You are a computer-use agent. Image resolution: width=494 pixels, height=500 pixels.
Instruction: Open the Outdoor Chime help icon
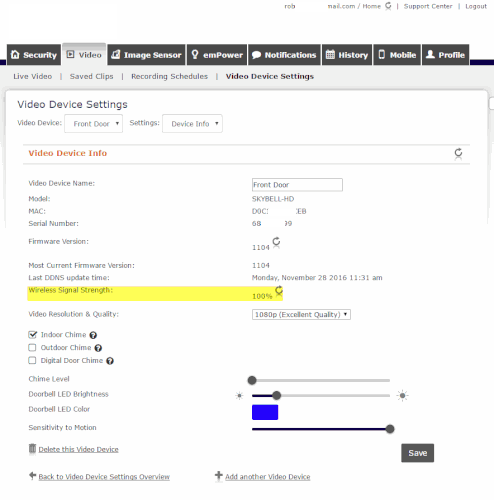tap(98, 348)
